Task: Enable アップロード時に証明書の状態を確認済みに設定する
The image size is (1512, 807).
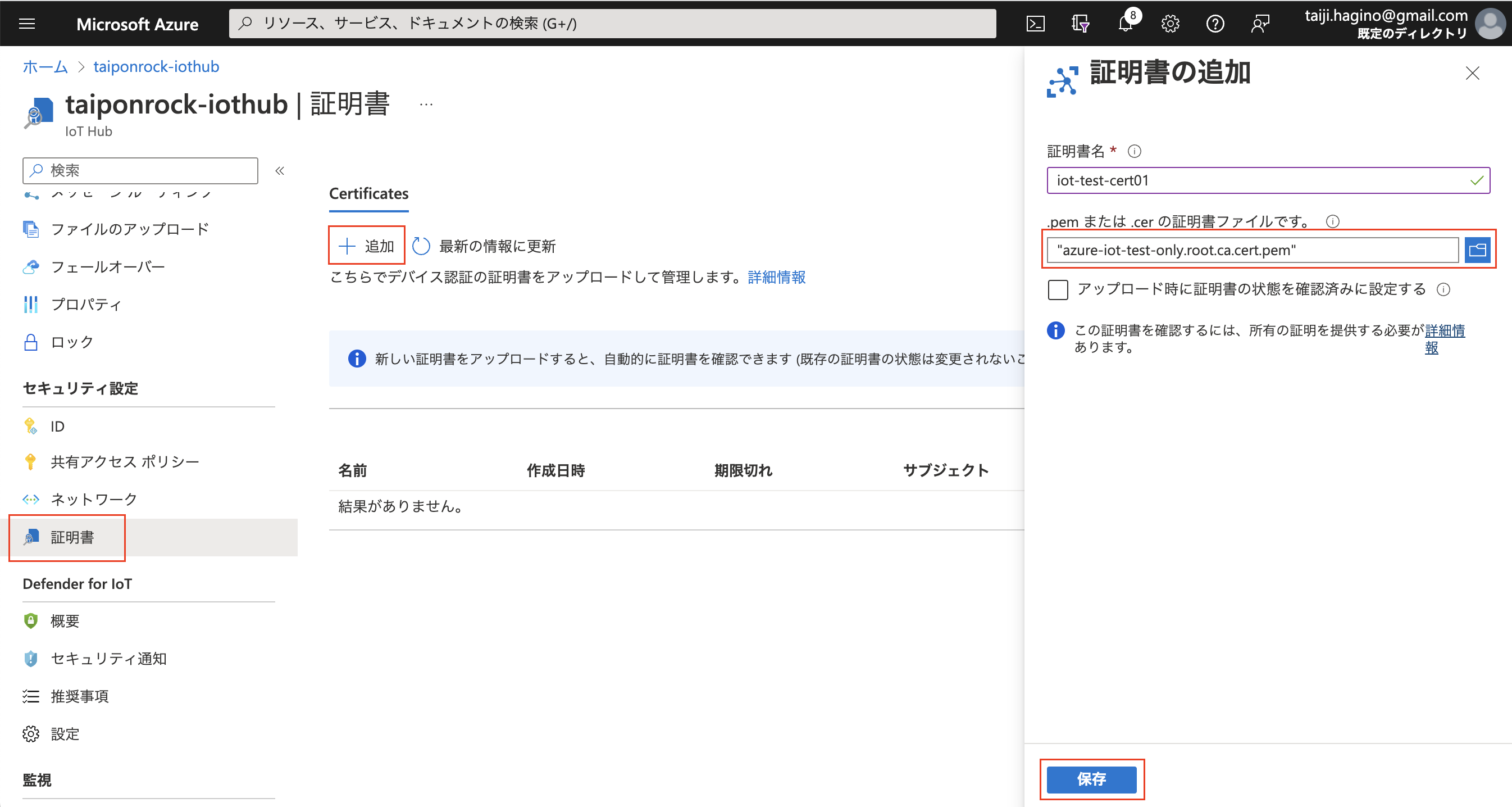Action: pos(1058,289)
